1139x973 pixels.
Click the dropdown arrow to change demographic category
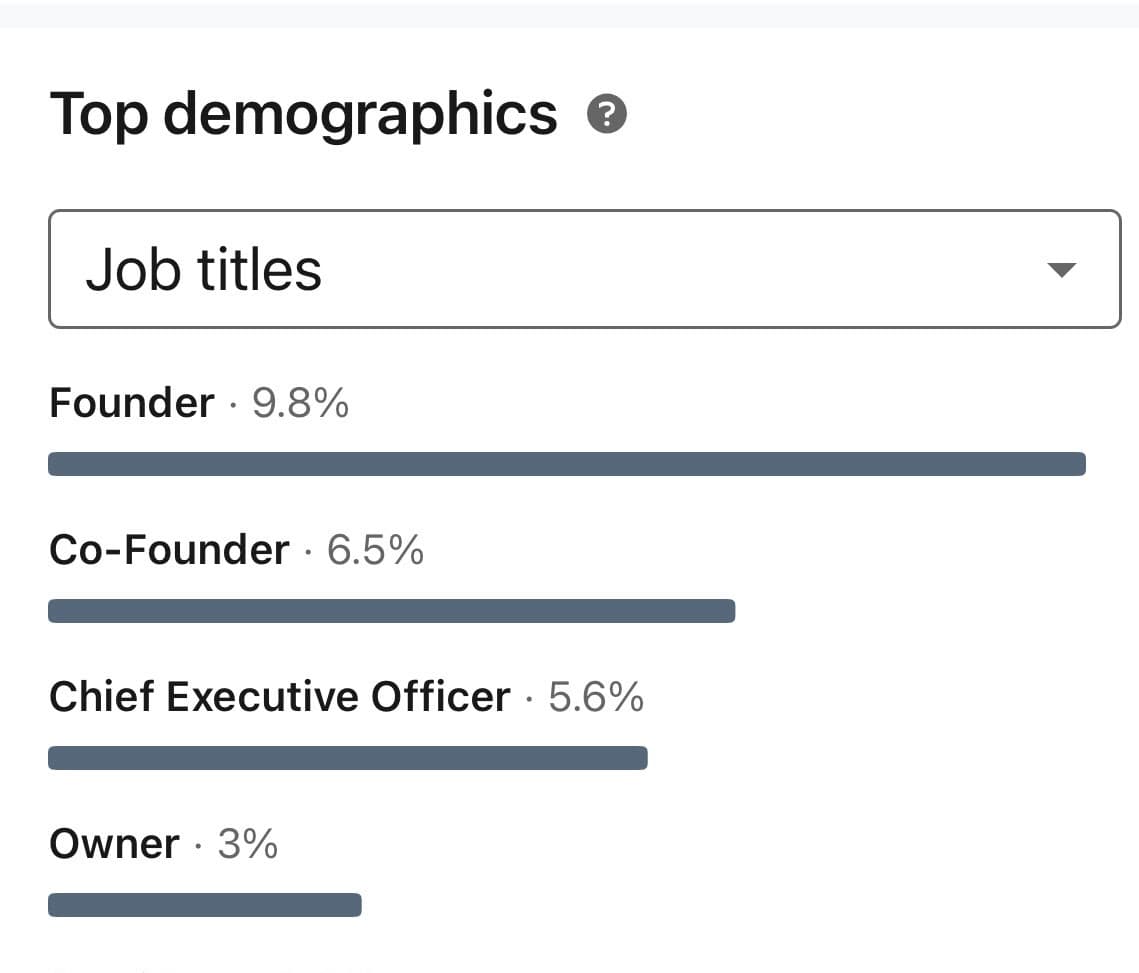[1063, 268]
